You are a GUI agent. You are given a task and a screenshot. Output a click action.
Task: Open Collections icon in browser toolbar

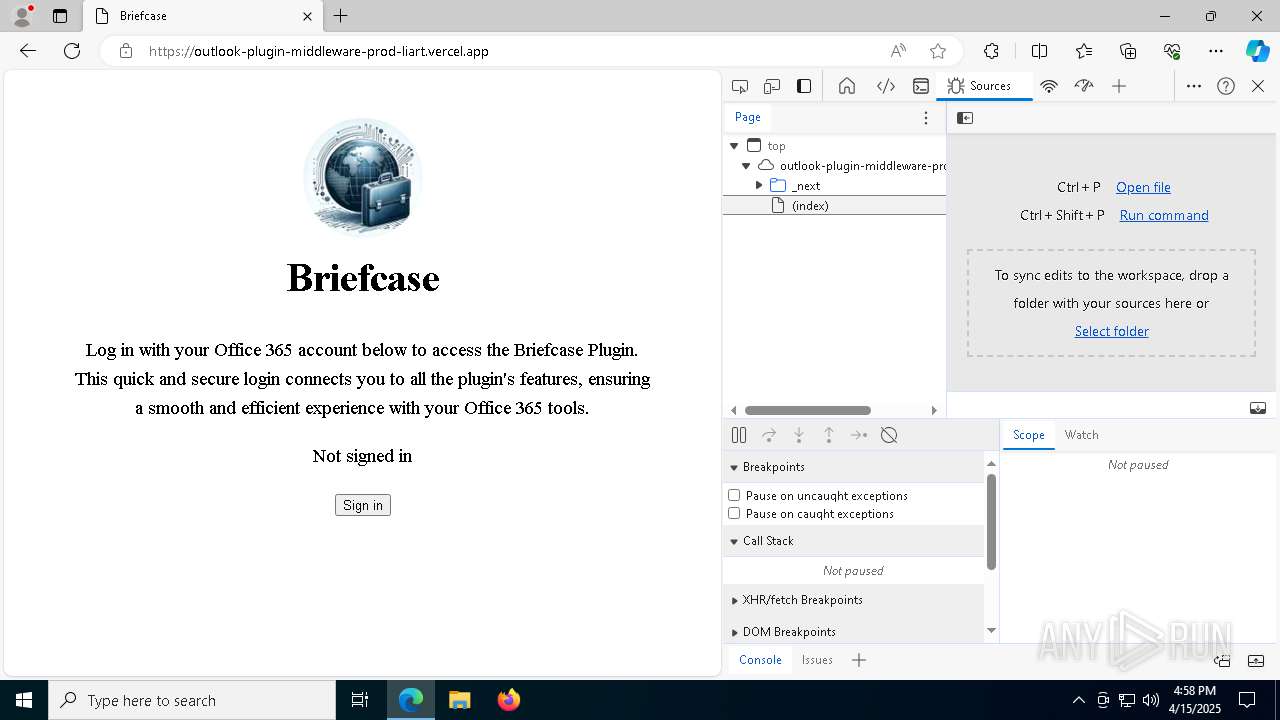pyautogui.click(x=1128, y=51)
